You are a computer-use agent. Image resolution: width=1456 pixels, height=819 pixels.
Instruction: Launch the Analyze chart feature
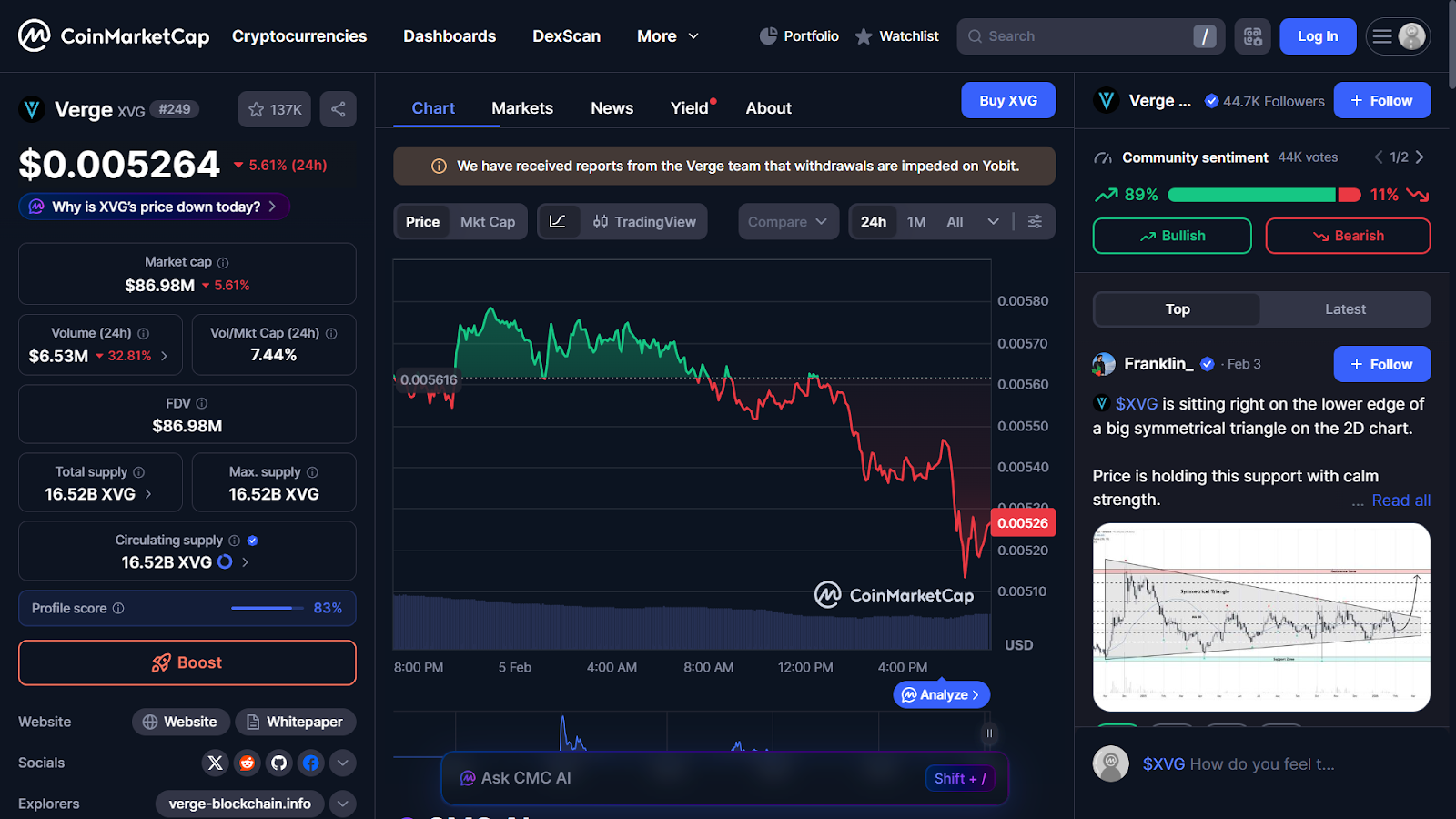coord(941,693)
